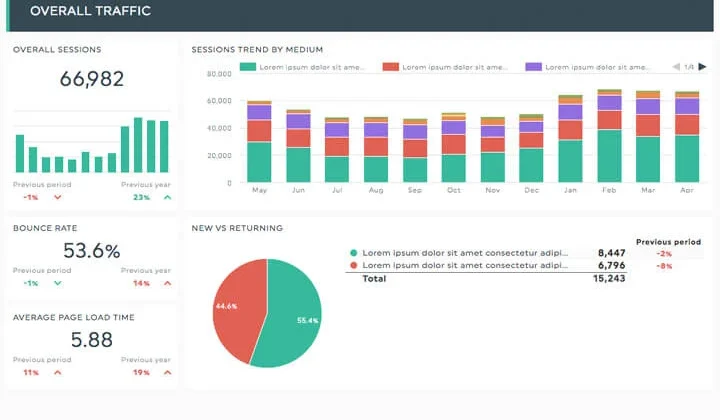Click the OVERALL TRAFFIC header title
The width and height of the screenshot is (720, 420).
(x=90, y=11)
